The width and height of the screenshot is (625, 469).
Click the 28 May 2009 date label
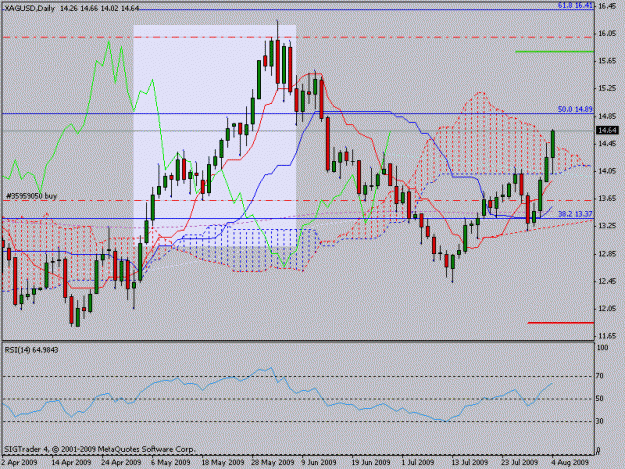point(272,462)
